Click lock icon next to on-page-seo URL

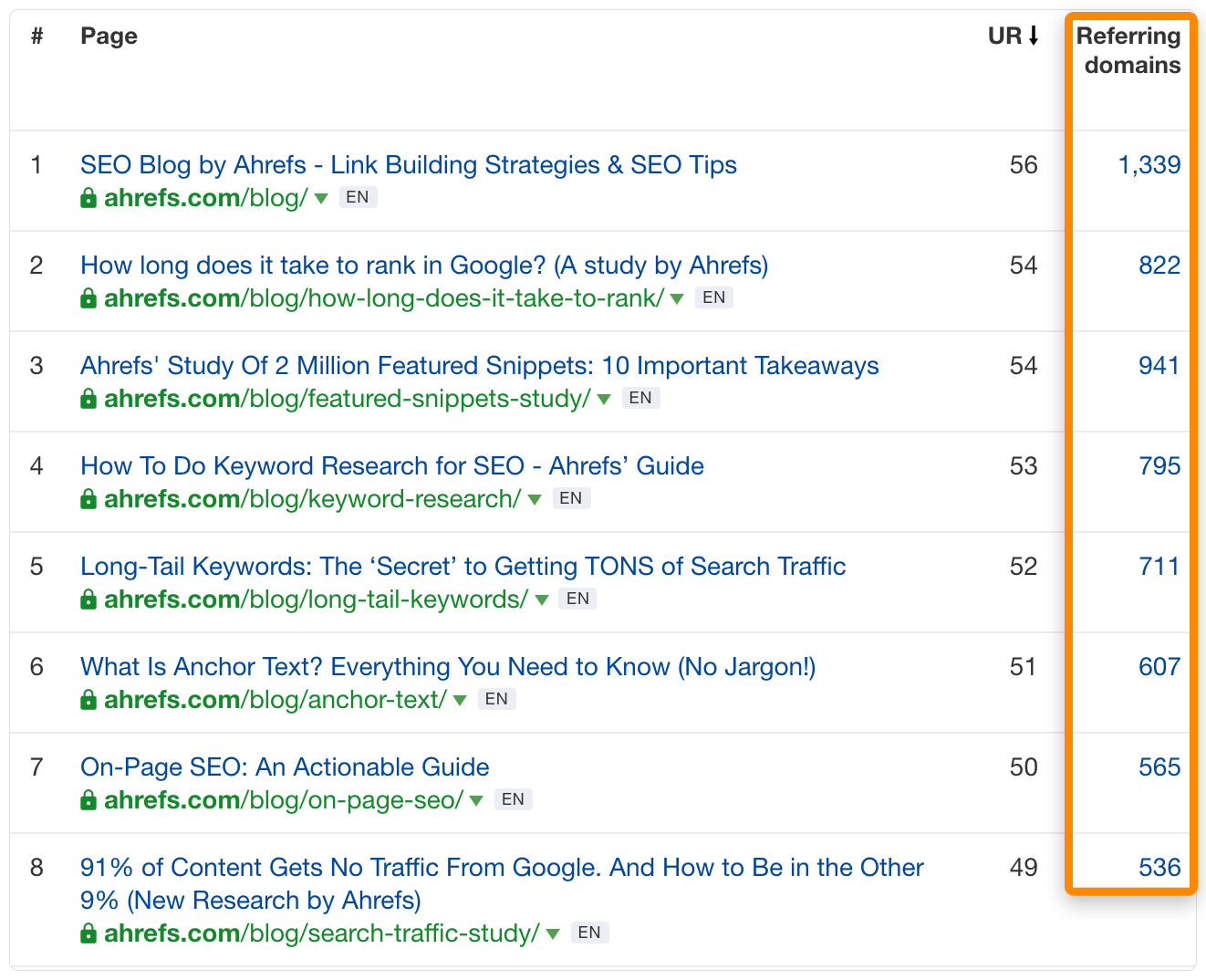click(x=88, y=800)
